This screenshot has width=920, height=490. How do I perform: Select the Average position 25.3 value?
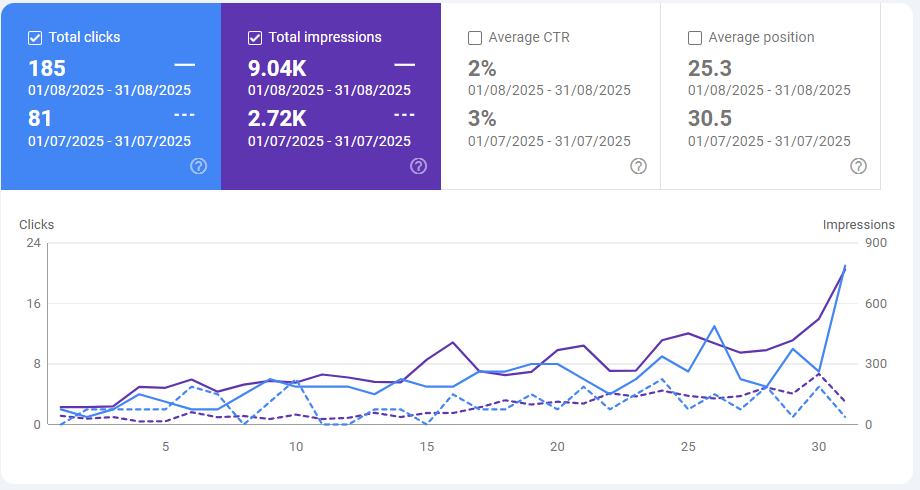pos(710,68)
